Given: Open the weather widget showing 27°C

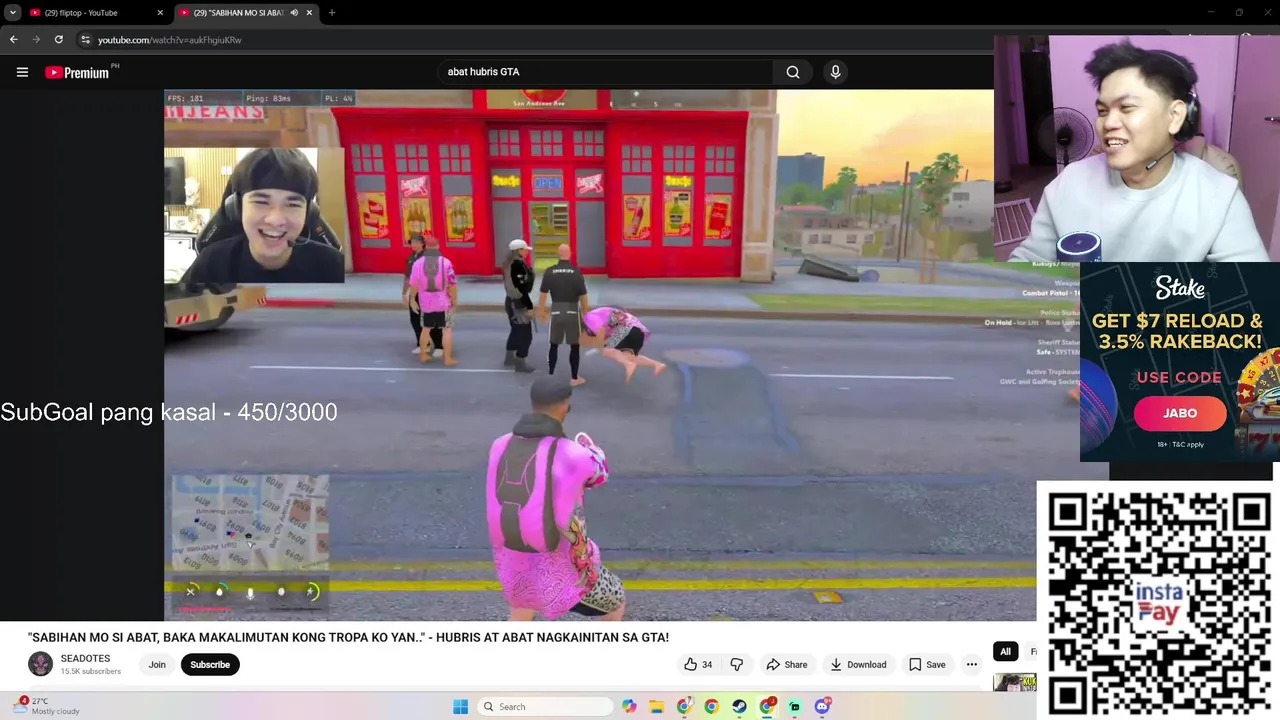Looking at the screenshot, I should 48,706.
